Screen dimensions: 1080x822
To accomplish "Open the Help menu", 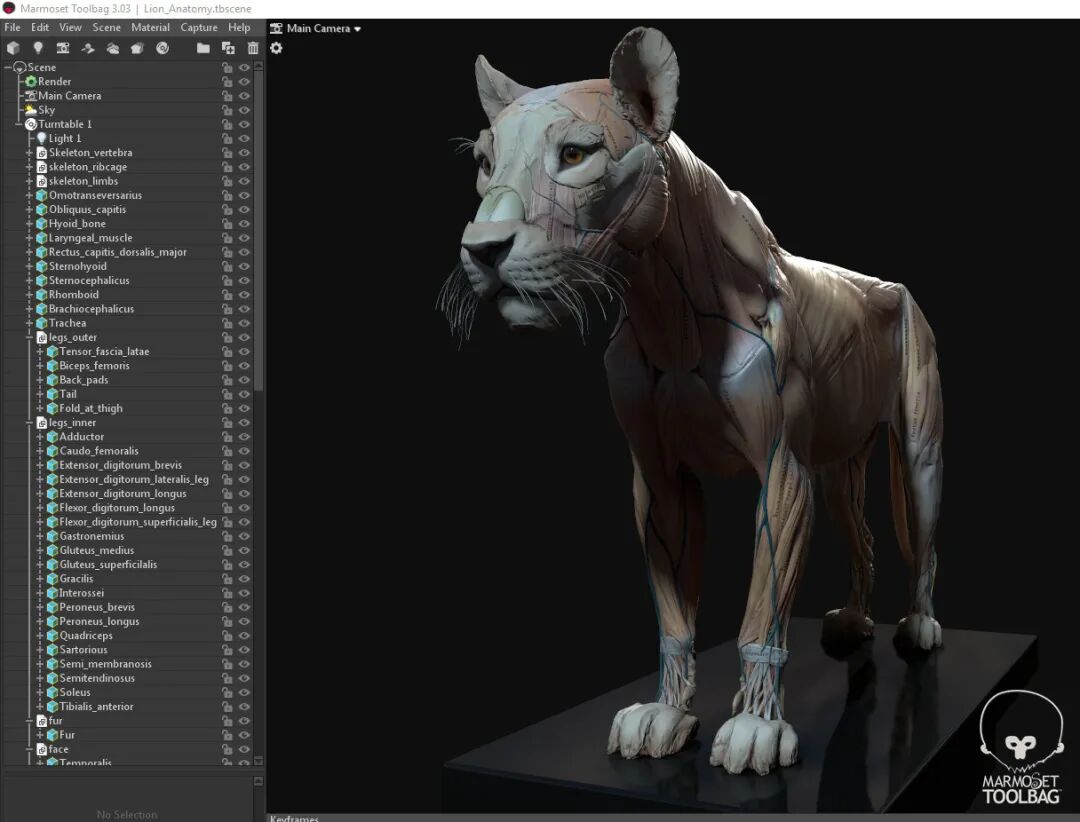I will (x=239, y=28).
